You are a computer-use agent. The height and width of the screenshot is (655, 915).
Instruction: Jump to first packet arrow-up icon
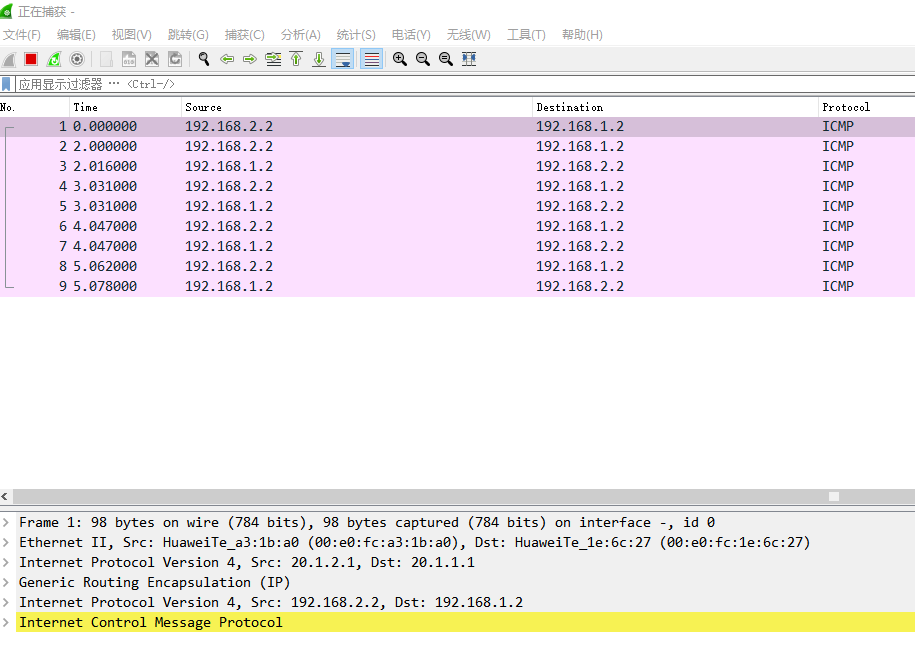[296, 59]
